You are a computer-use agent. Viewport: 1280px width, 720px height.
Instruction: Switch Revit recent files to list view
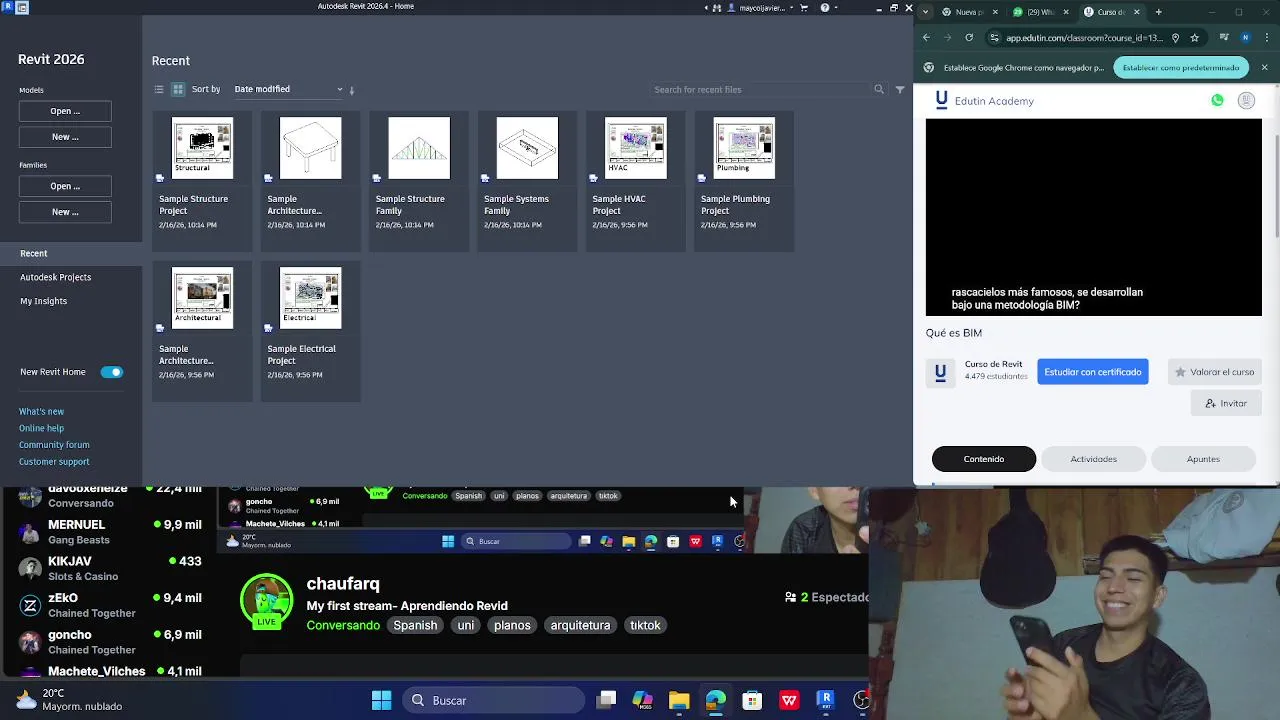pyautogui.click(x=158, y=89)
